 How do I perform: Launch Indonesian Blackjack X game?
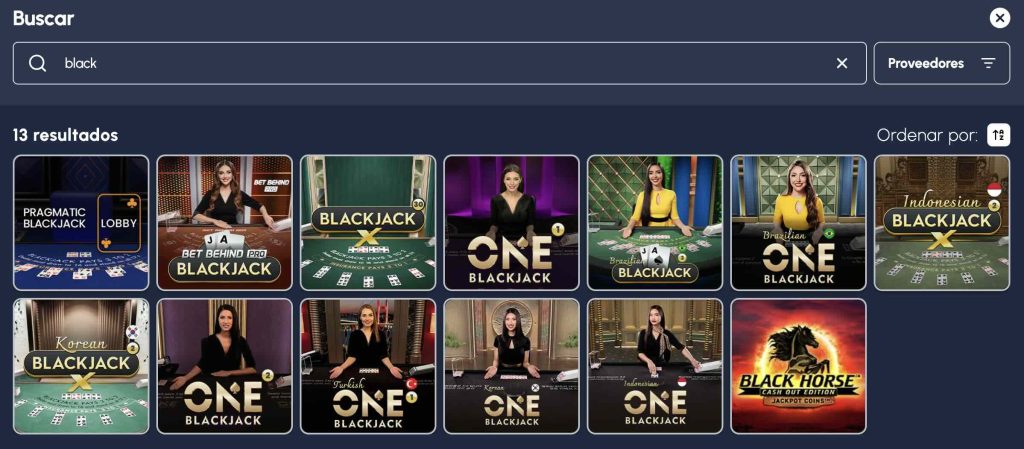tap(942, 223)
